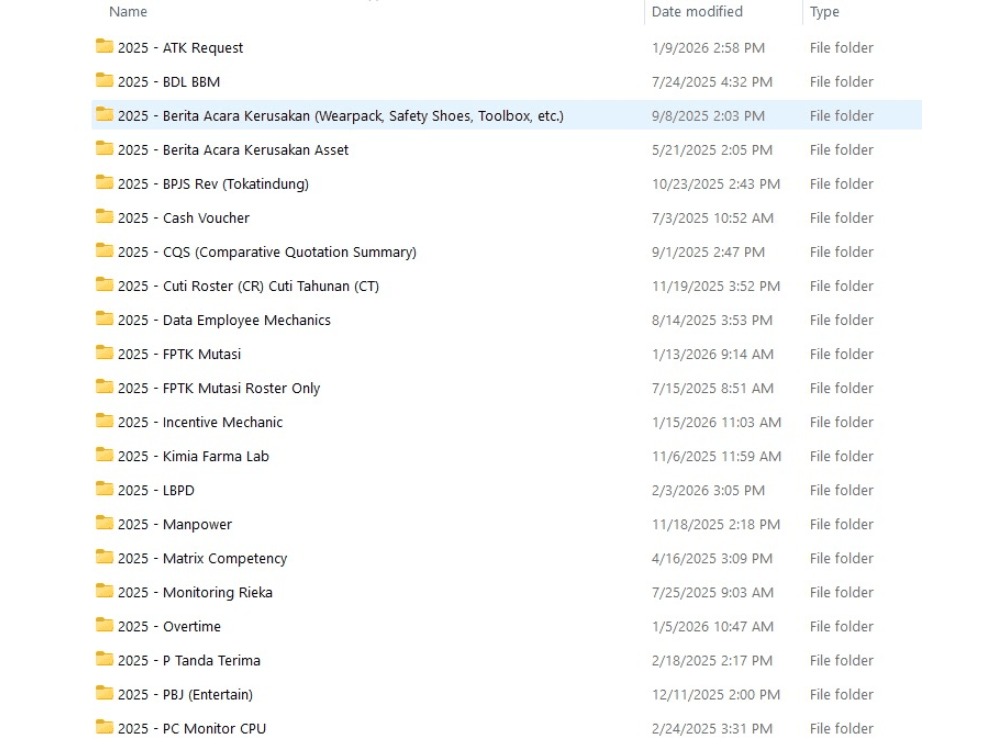1000x750 pixels.
Task: Sort files by the Name column header
Action: click(128, 11)
